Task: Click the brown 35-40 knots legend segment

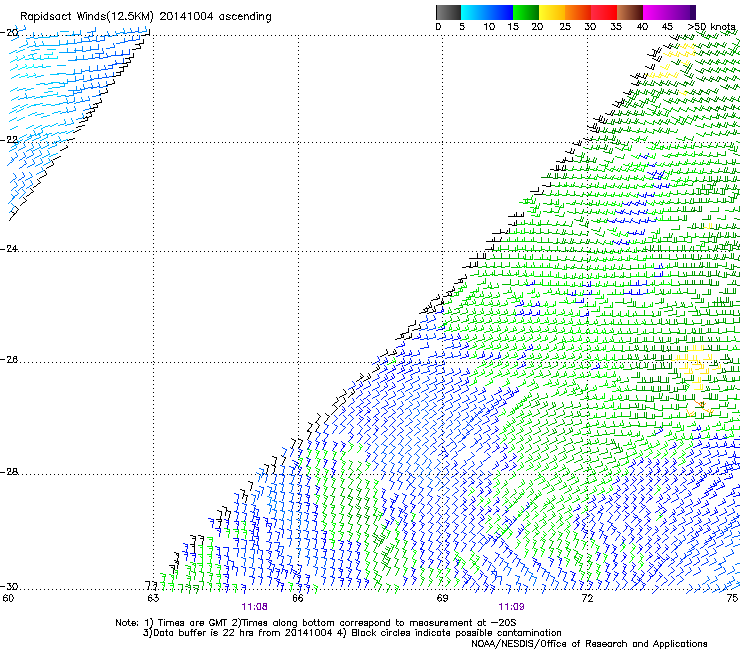Action: (630, 12)
